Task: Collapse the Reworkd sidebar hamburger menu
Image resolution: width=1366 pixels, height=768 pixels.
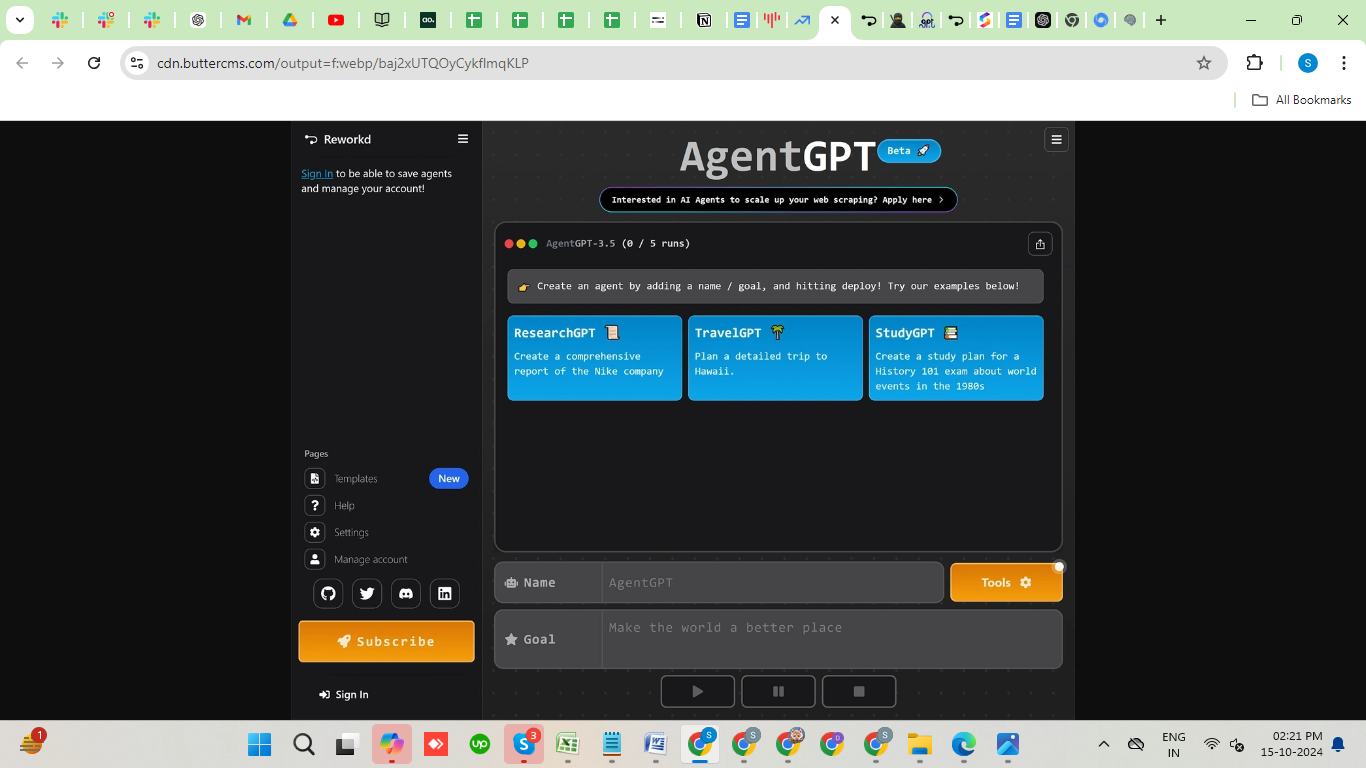Action: 463,139
